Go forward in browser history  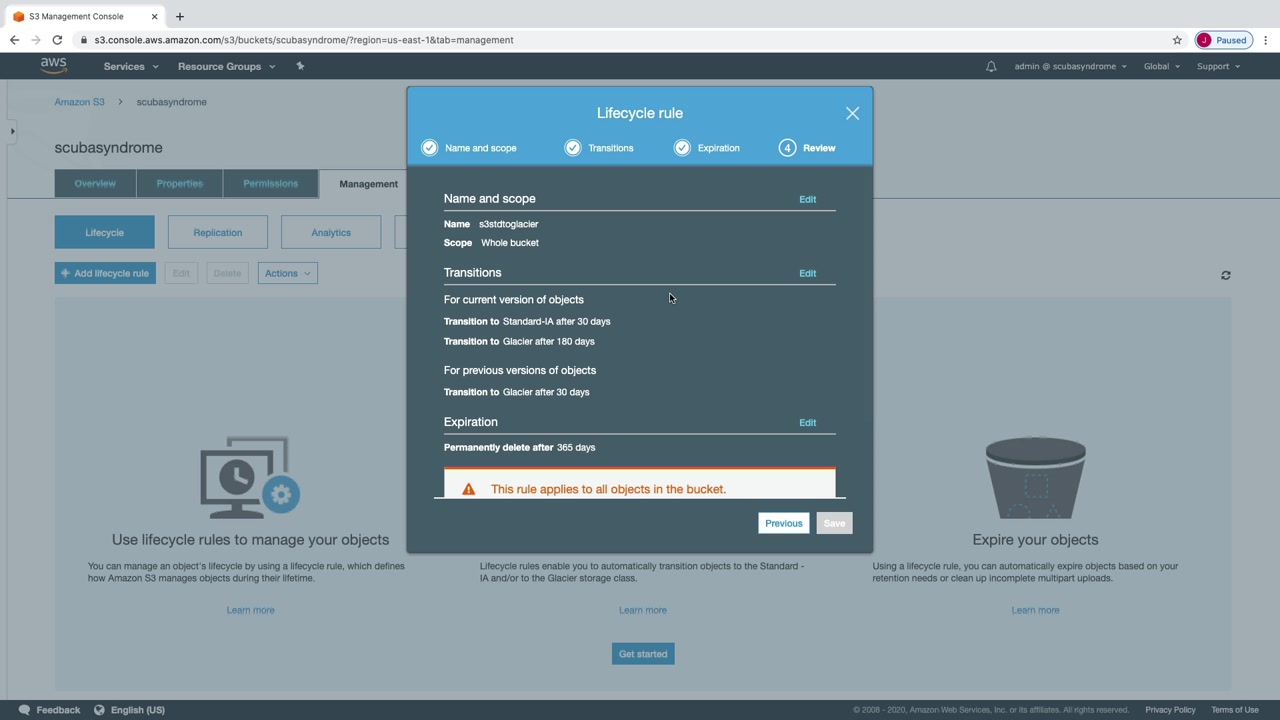point(36,40)
